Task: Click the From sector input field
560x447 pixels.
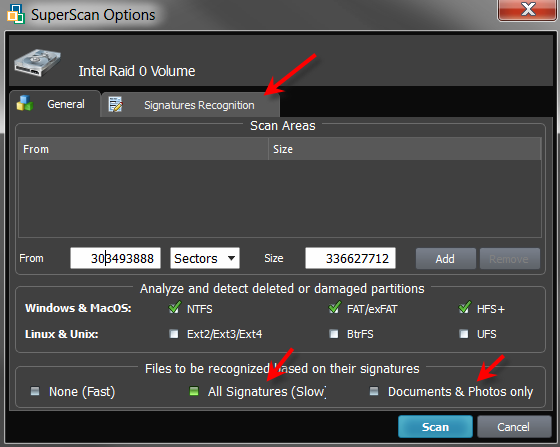Action: 115,258
